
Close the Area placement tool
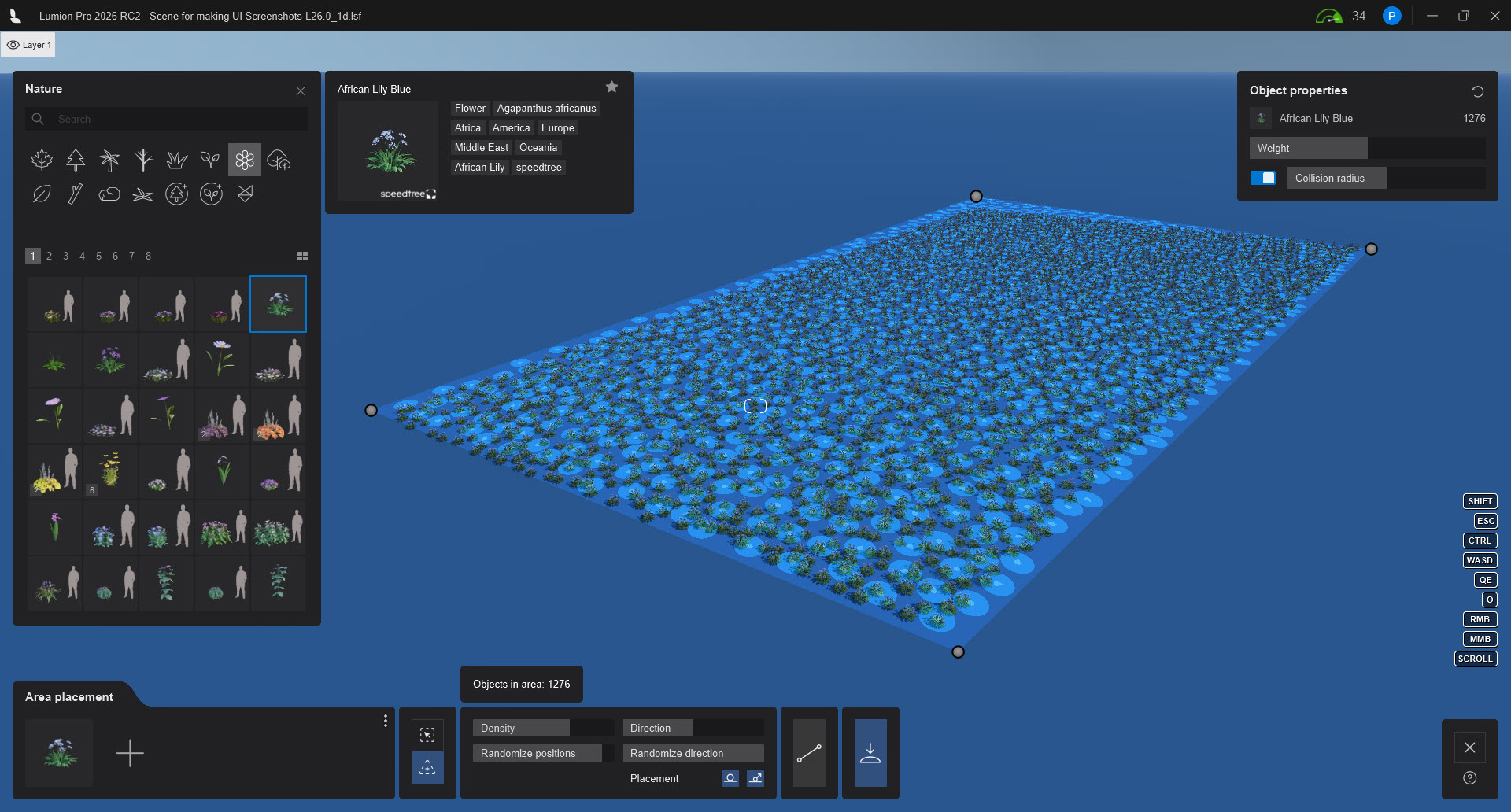coord(1469,747)
